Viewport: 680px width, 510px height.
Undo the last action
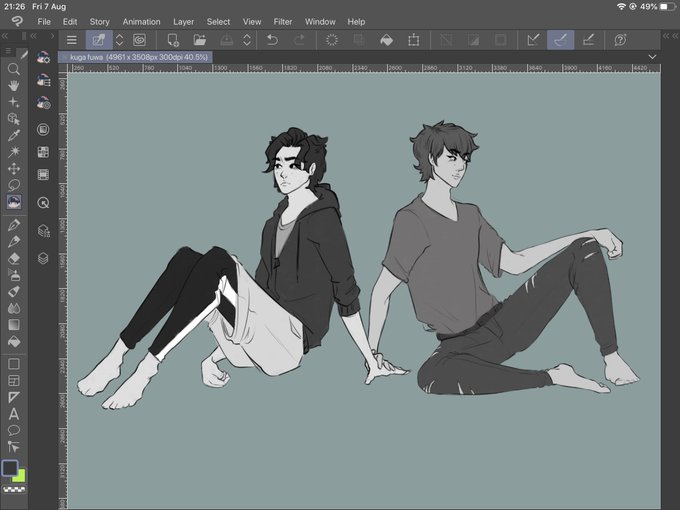(272, 40)
